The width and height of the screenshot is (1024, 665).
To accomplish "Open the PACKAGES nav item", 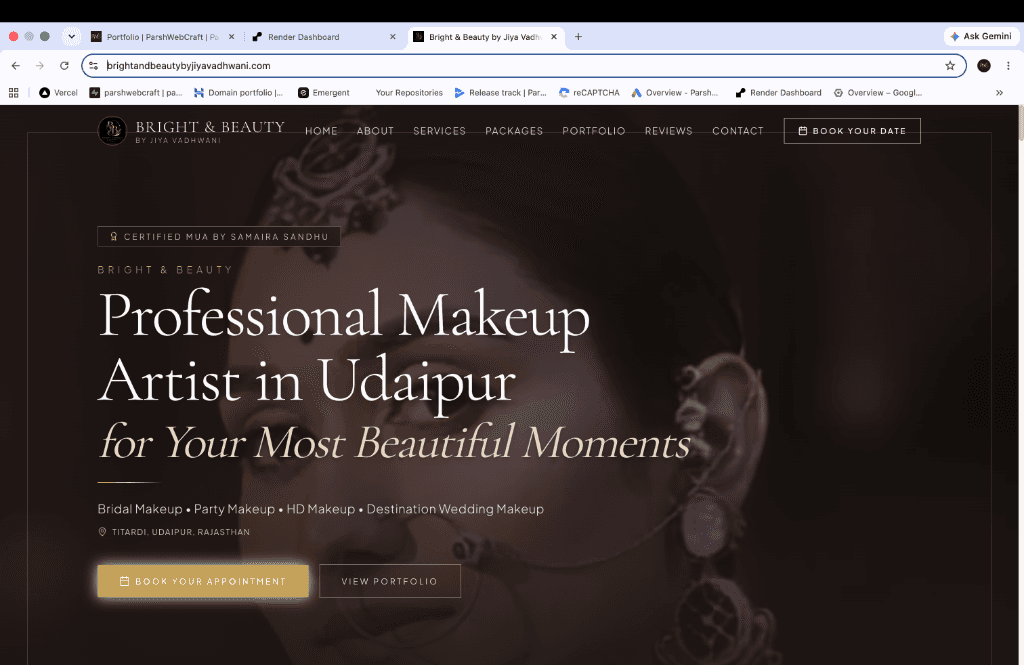I will tap(514, 131).
